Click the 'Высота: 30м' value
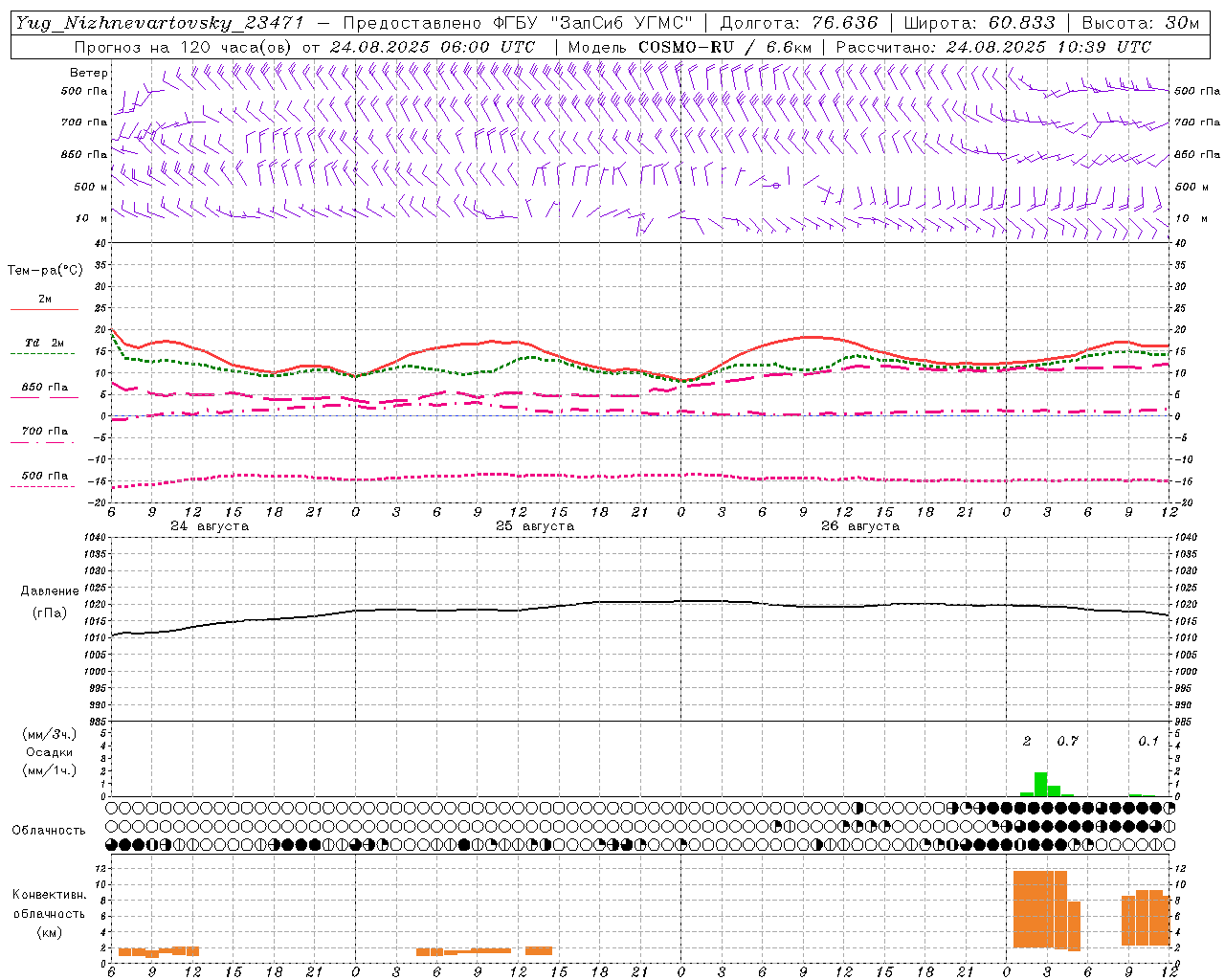 pos(1140,23)
